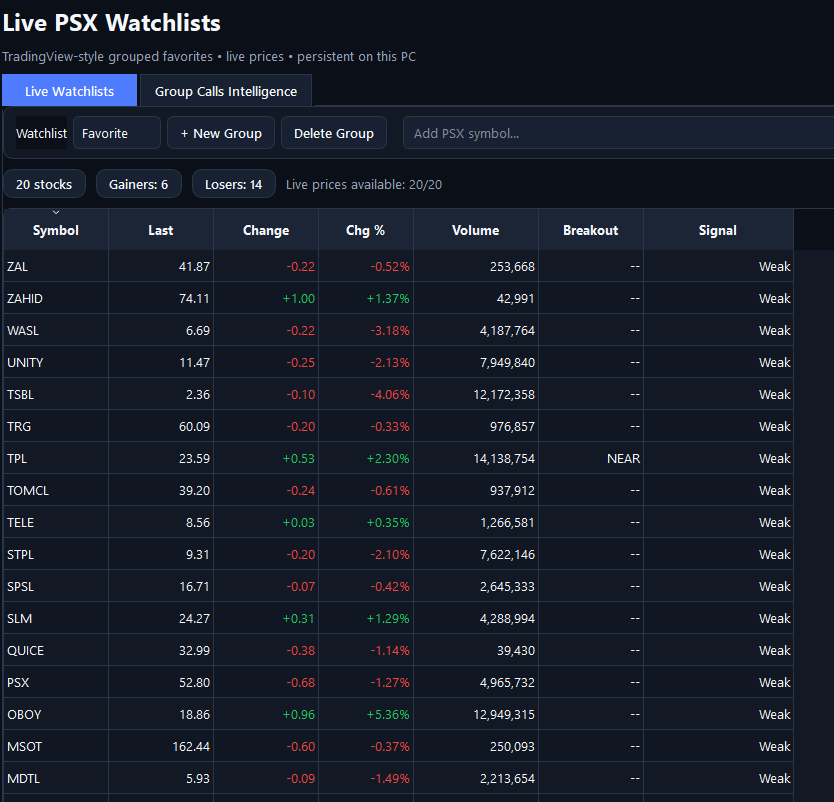Image resolution: width=834 pixels, height=802 pixels.
Task: Select the TELE symbol cell
Action: (56, 522)
